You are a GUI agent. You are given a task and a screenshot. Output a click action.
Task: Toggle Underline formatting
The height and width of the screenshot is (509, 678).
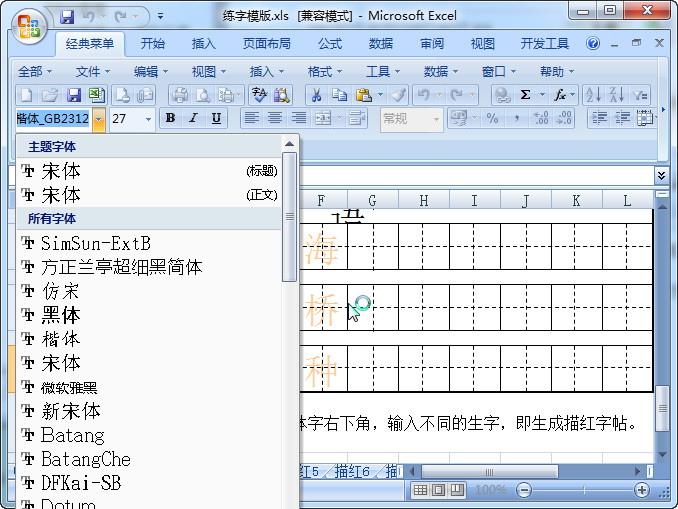pyautogui.click(x=217, y=118)
